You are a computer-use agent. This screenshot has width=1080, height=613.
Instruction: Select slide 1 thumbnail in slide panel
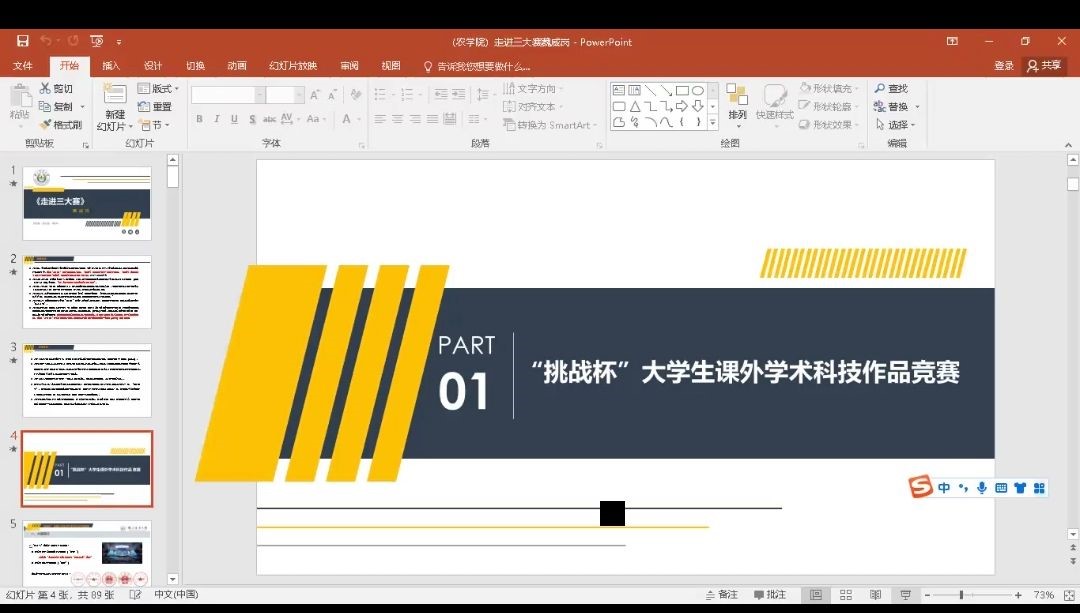point(87,203)
